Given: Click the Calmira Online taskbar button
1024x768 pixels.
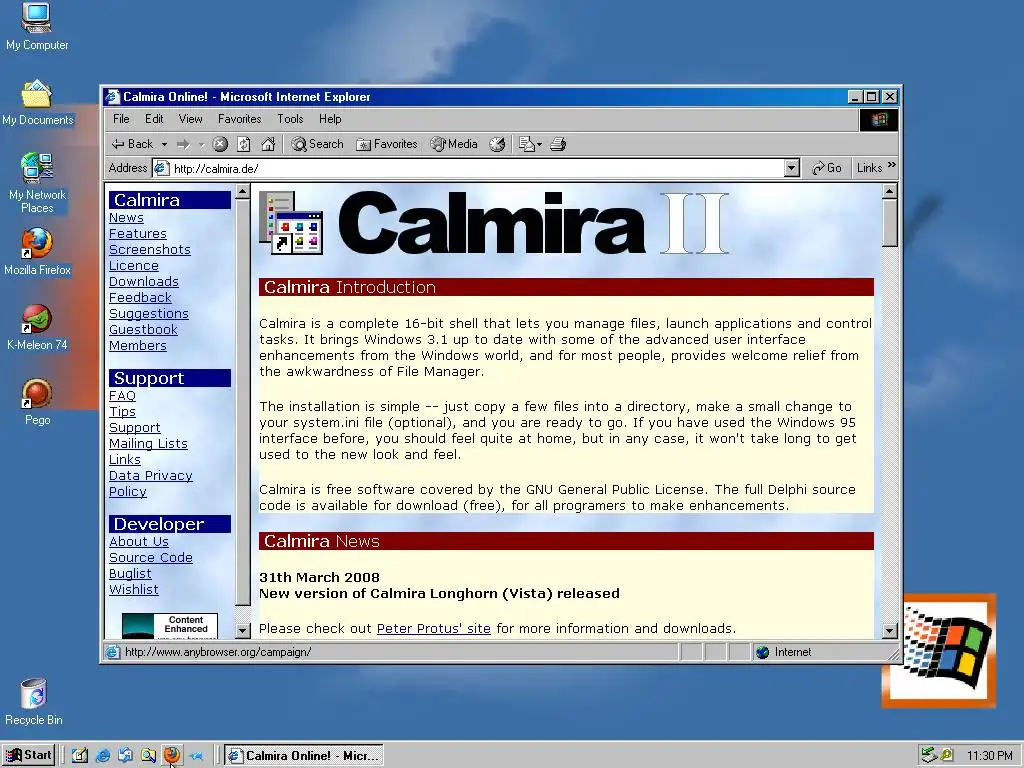Looking at the screenshot, I should coord(304,756).
